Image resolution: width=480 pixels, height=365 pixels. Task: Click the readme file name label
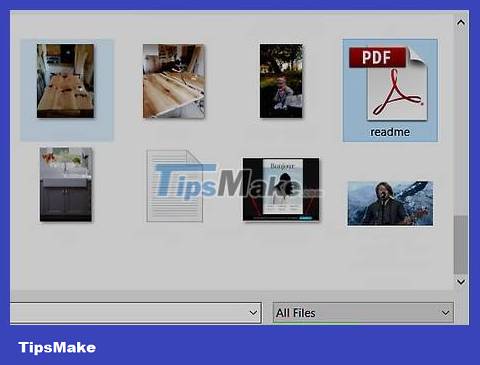tap(390, 132)
